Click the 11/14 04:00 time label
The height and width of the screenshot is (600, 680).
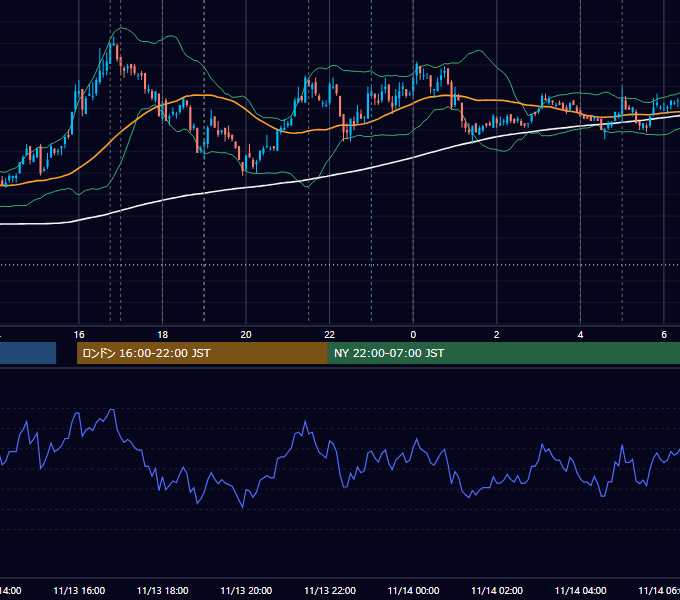tap(581, 591)
